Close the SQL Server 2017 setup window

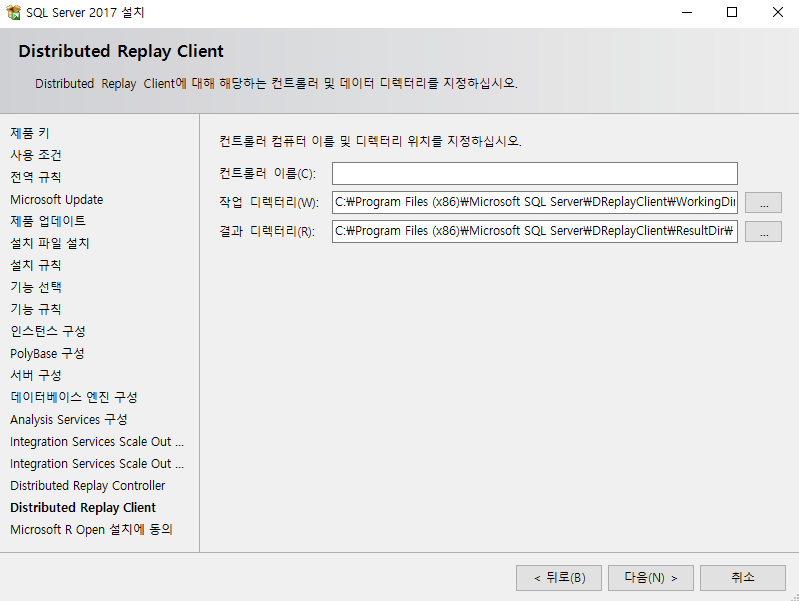coord(777,12)
